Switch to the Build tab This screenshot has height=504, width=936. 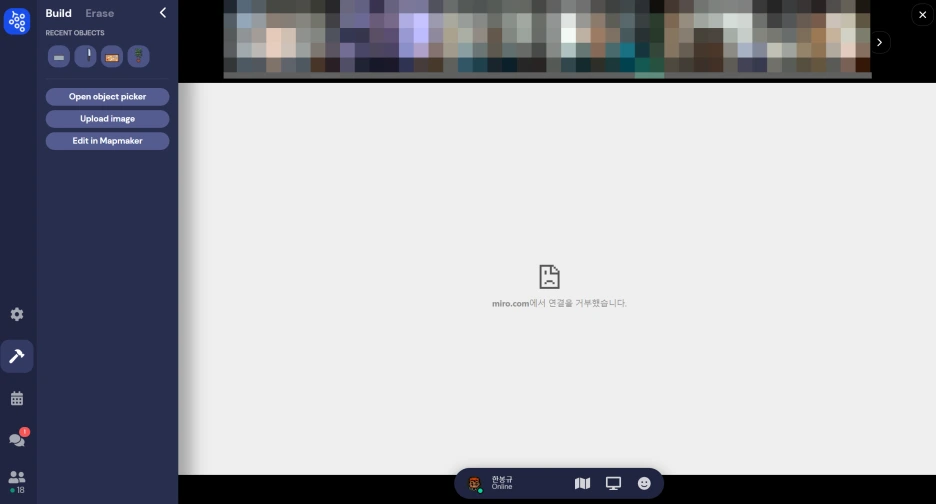point(58,13)
